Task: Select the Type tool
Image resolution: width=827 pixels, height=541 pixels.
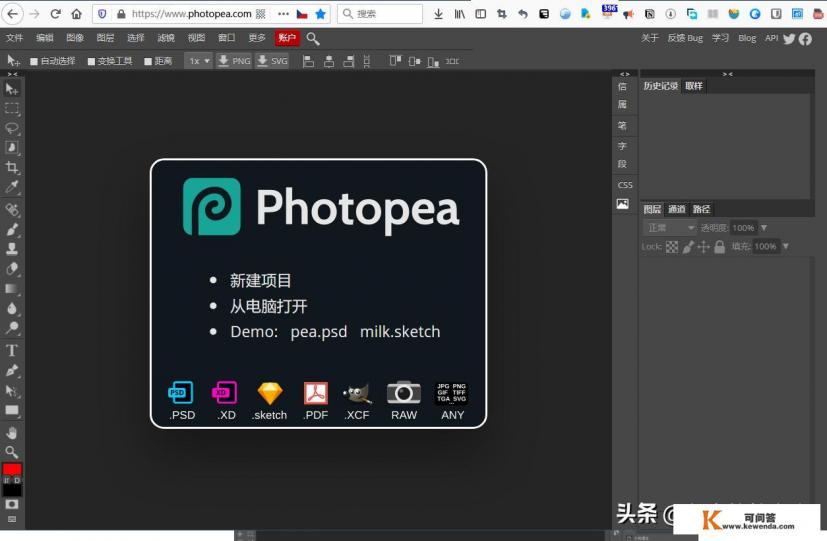Action: [x=12, y=351]
